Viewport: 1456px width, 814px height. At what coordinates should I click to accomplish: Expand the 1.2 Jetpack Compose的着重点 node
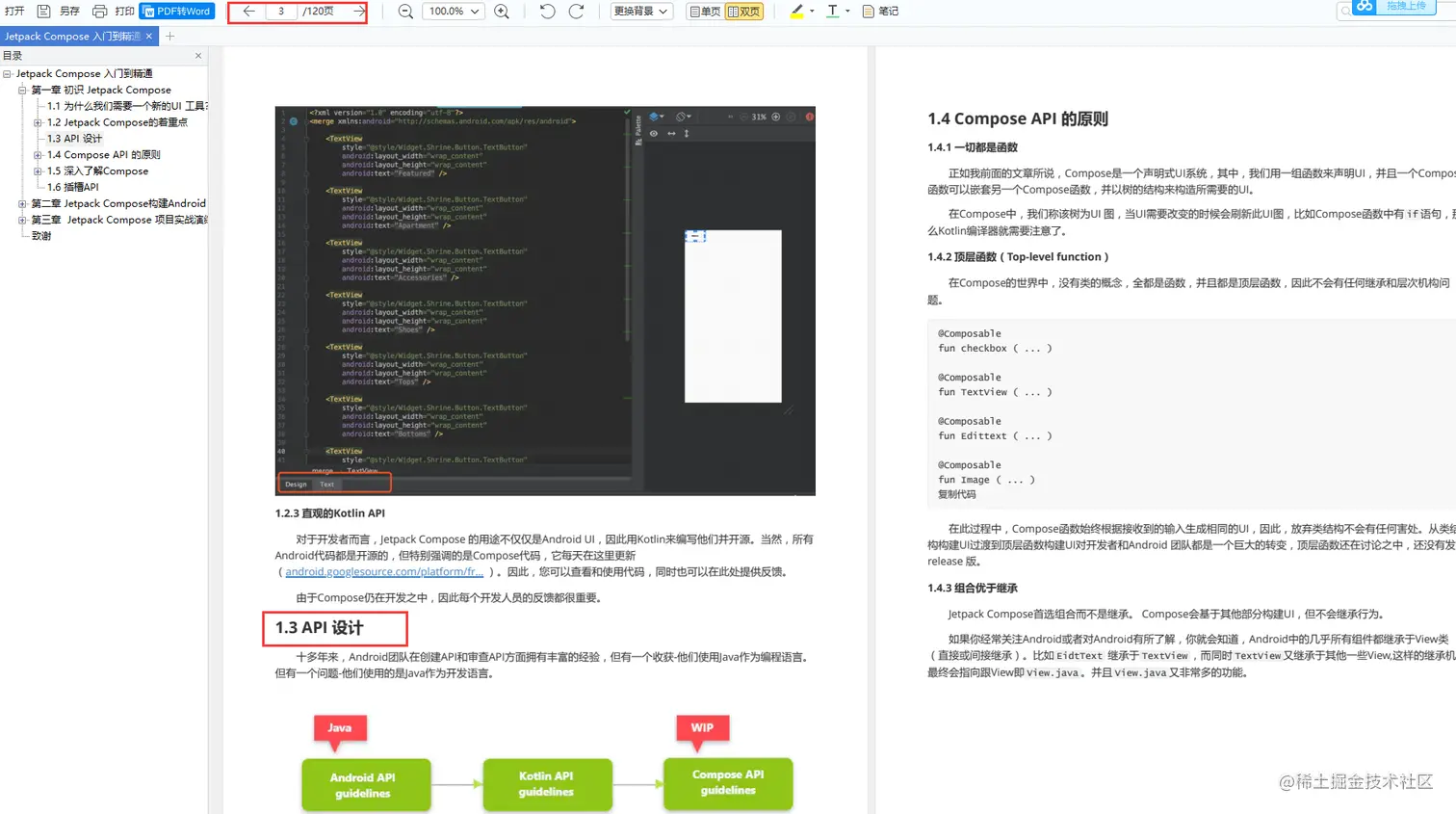(x=38, y=122)
